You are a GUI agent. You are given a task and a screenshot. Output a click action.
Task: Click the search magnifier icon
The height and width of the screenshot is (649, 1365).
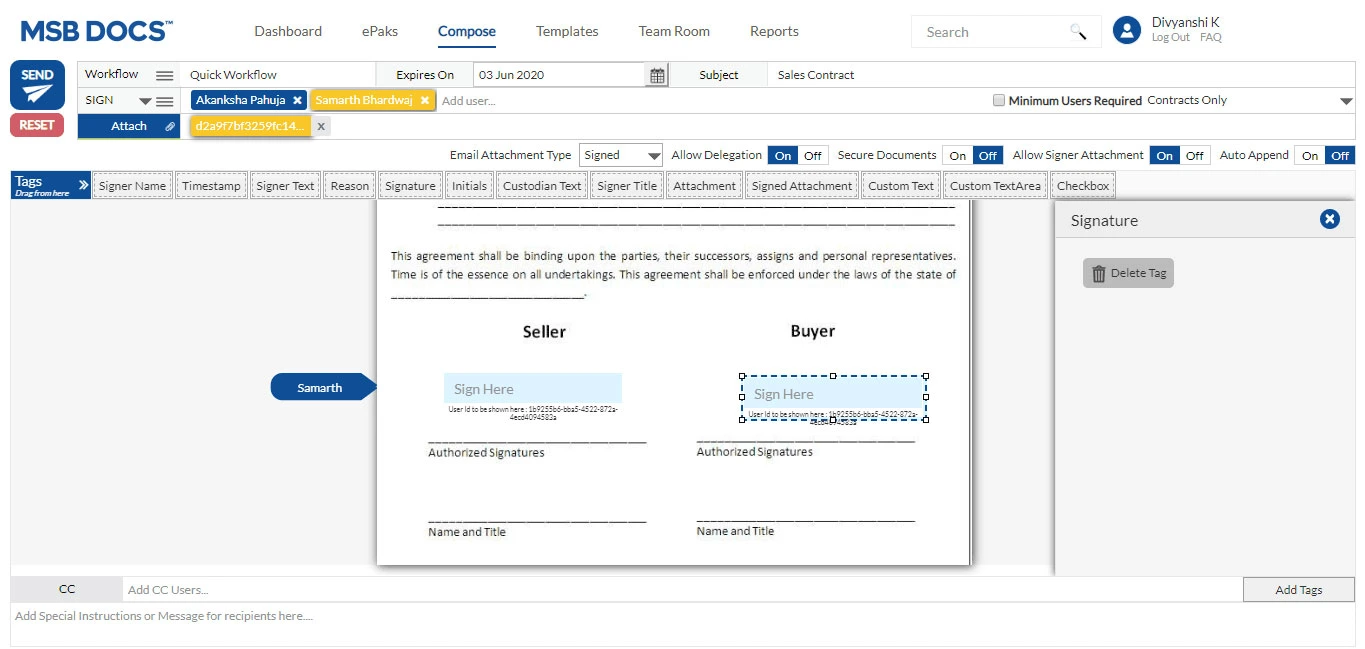click(x=1078, y=32)
